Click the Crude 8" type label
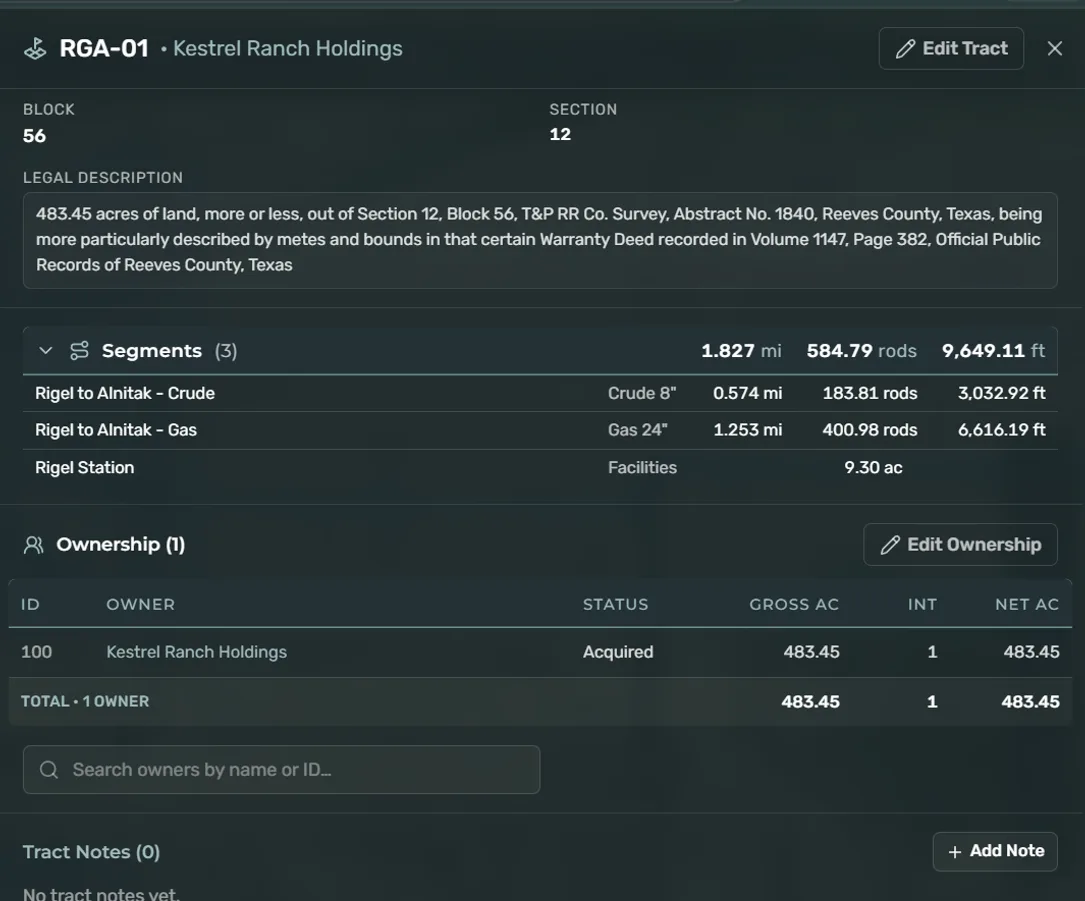This screenshot has height=901, width=1085. click(x=641, y=393)
